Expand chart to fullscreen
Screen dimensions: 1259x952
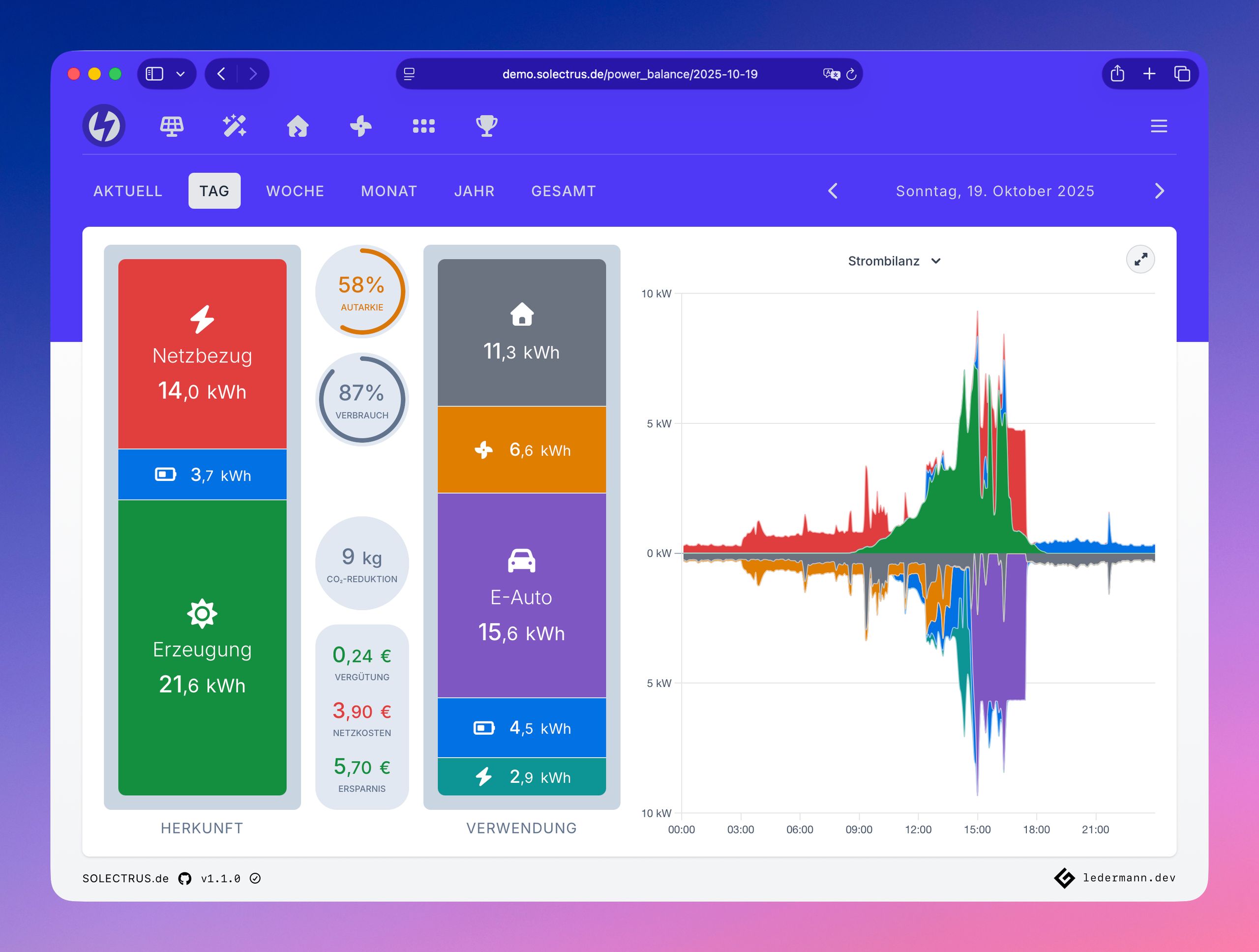point(1140,260)
